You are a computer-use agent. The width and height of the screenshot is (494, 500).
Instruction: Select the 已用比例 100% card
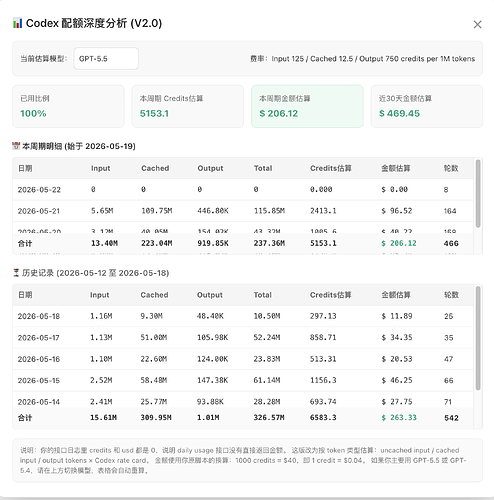(68, 106)
